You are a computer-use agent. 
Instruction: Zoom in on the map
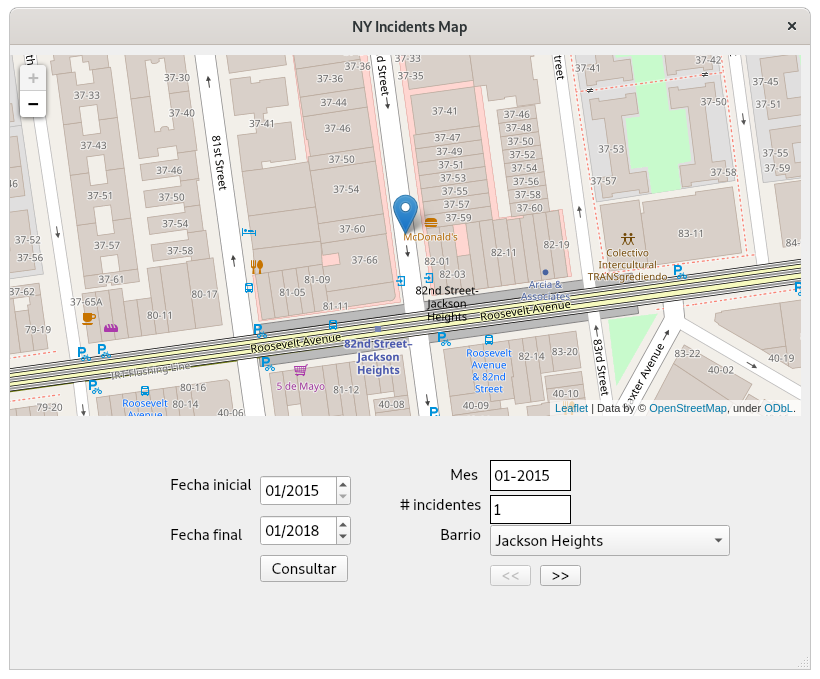33,78
